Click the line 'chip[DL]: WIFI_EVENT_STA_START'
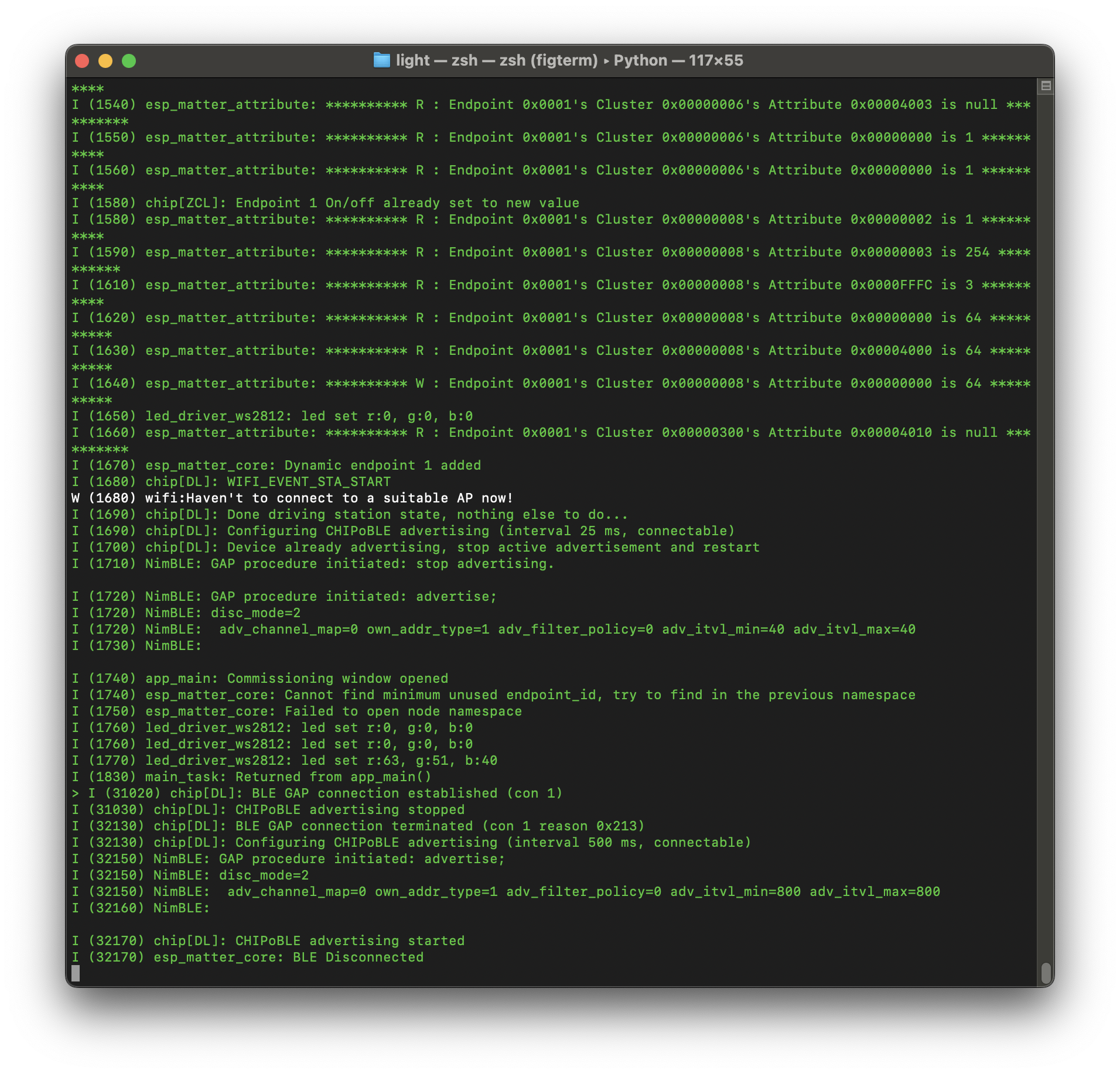 [231, 481]
